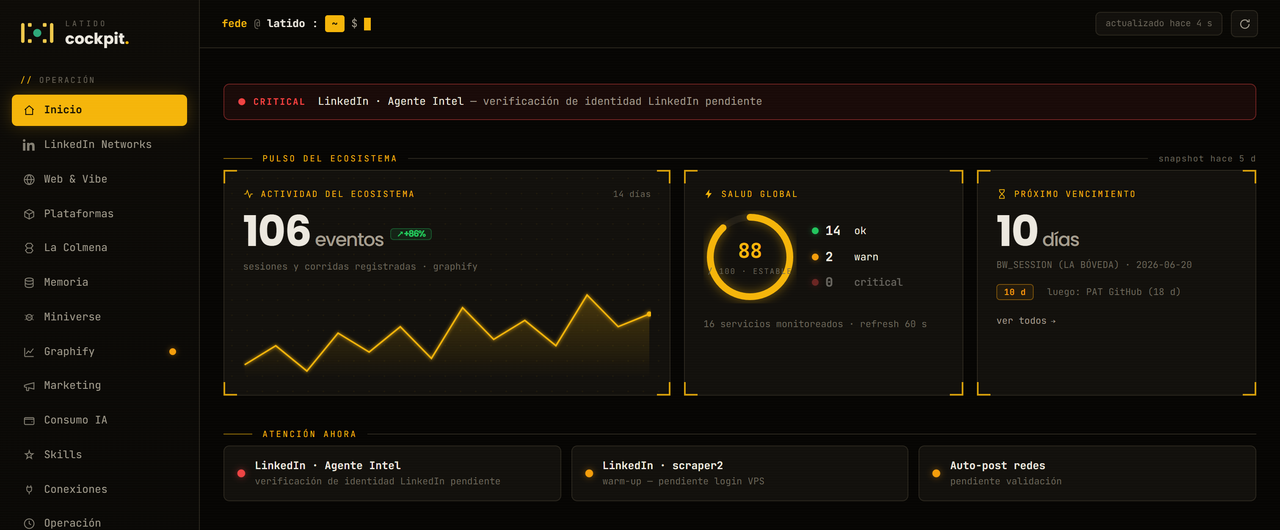
Task: Open LinkedIn Networks section
Action: coord(99,145)
